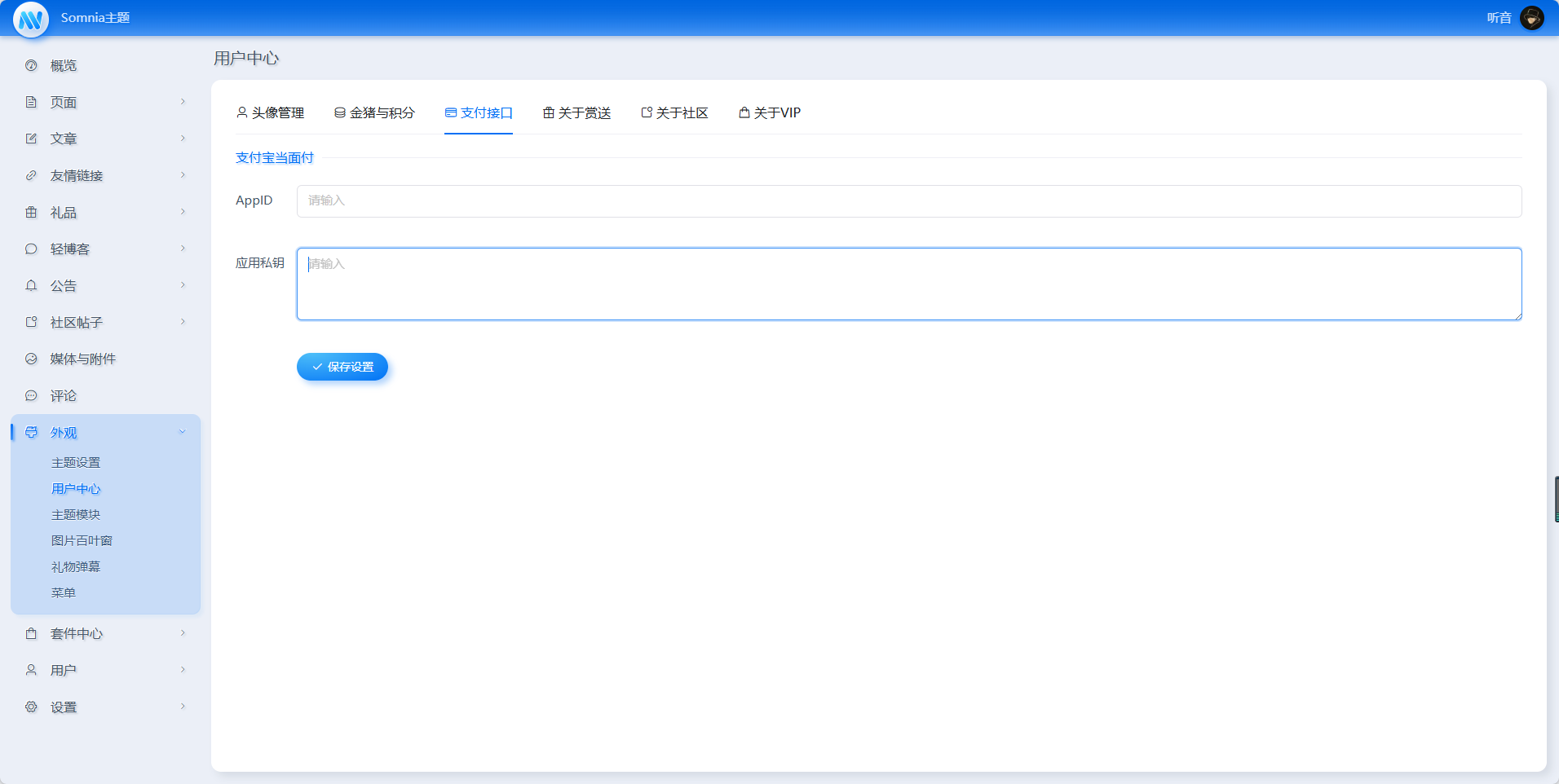Collapse the 外观 appearance menu
The image size is (1559, 784).
click(183, 432)
